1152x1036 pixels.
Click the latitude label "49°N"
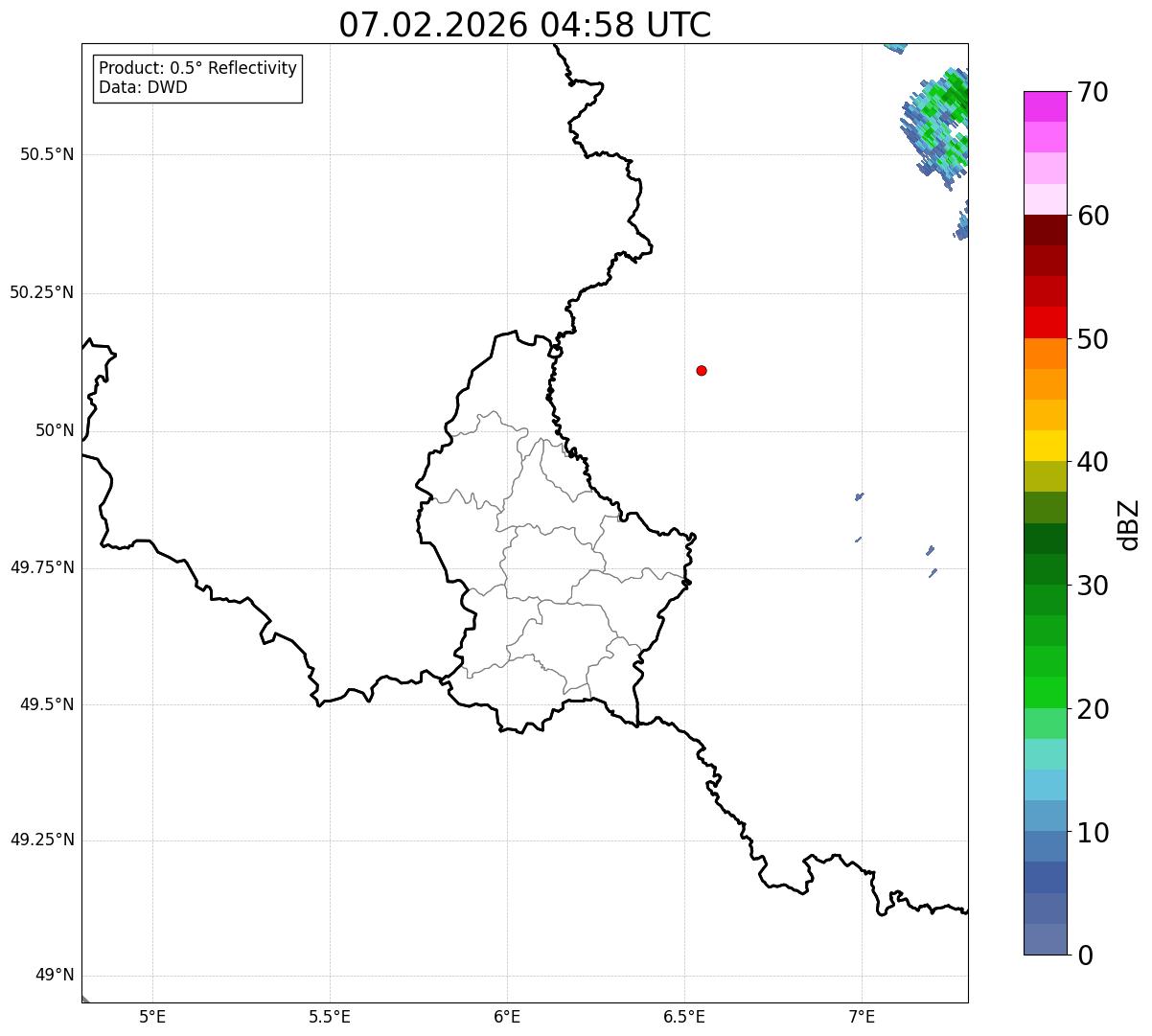pyautogui.click(x=55, y=976)
